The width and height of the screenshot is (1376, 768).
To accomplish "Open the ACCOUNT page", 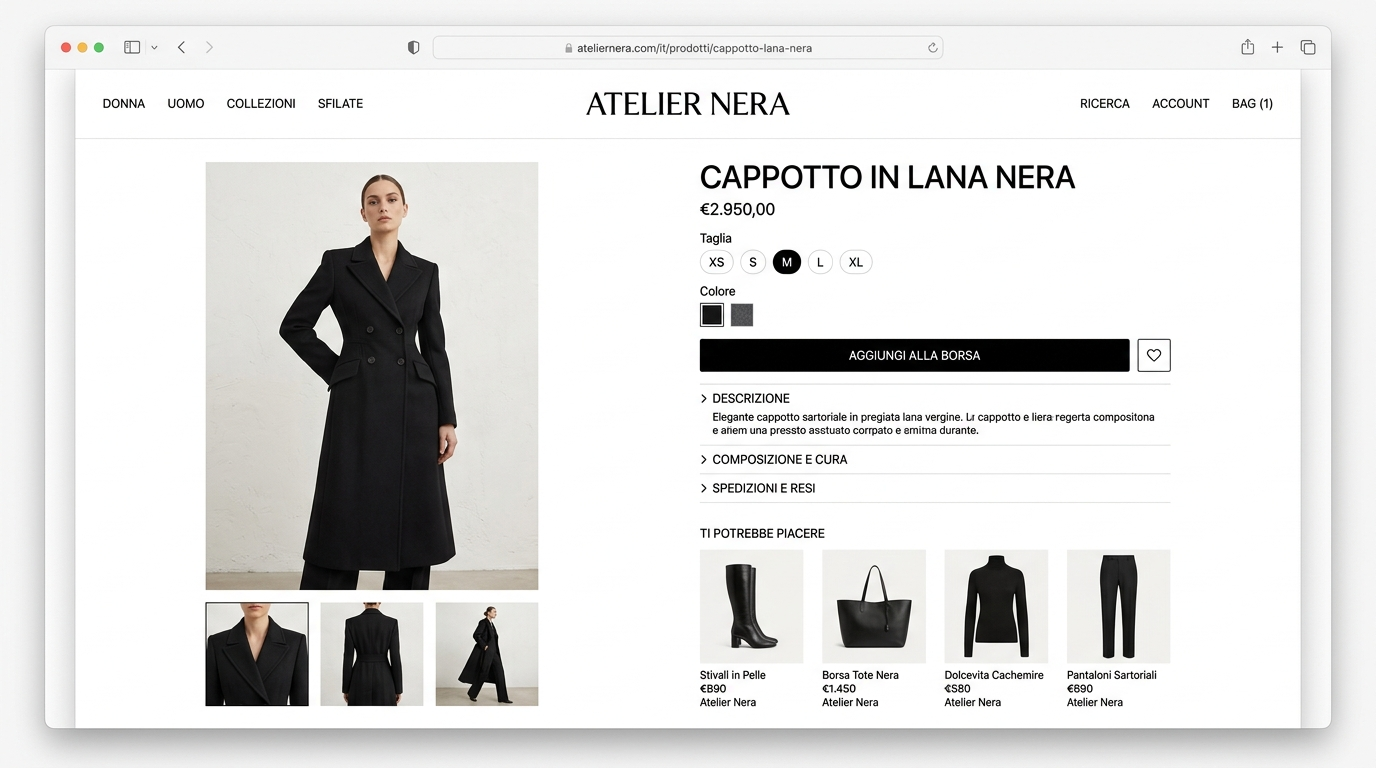I will coord(1181,104).
